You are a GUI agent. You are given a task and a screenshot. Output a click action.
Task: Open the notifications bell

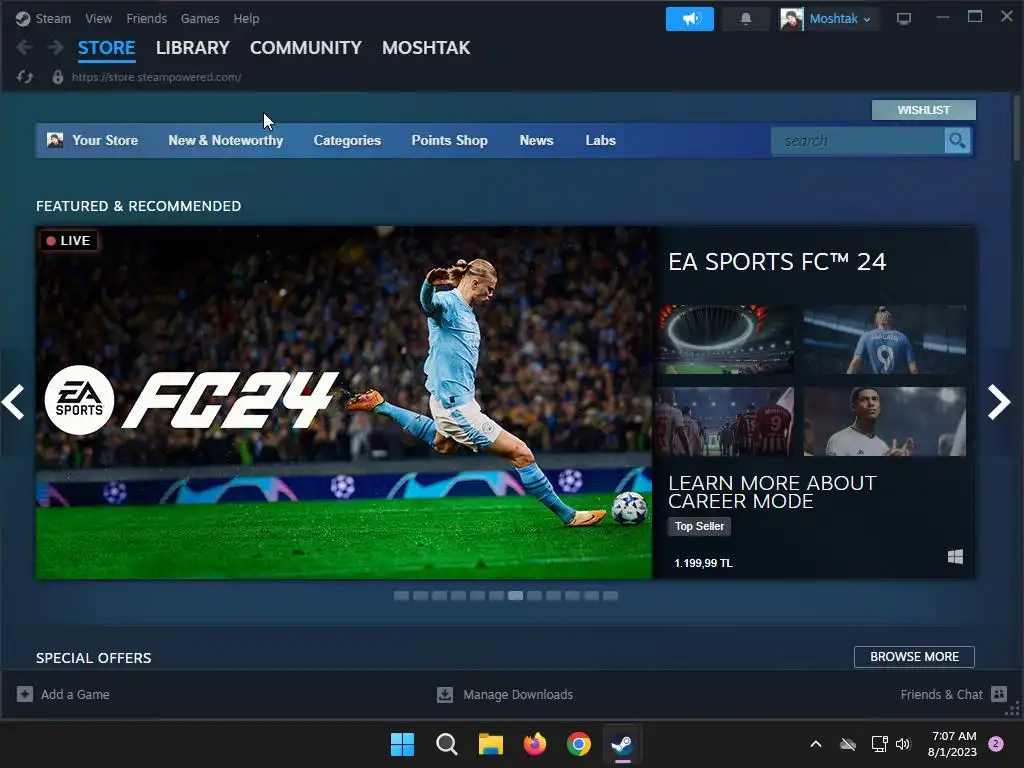click(x=746, y=19)
